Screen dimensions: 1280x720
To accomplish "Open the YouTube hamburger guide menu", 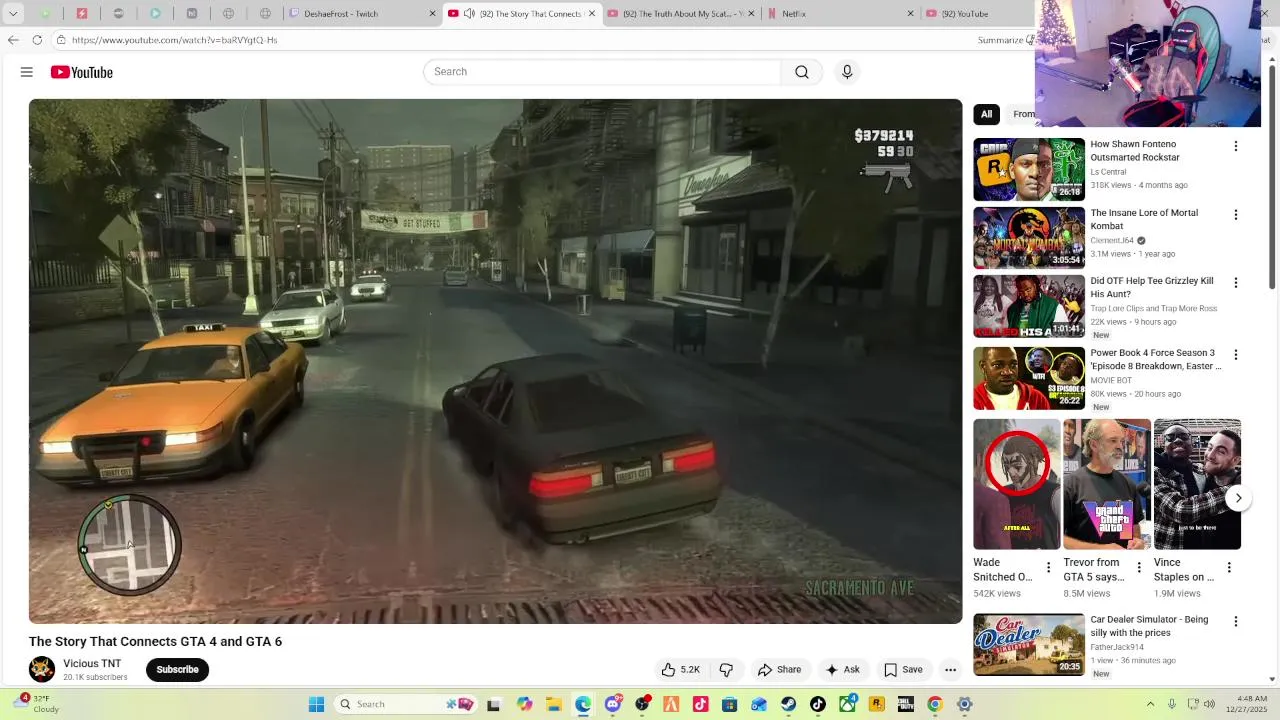I will coord(27,72).
